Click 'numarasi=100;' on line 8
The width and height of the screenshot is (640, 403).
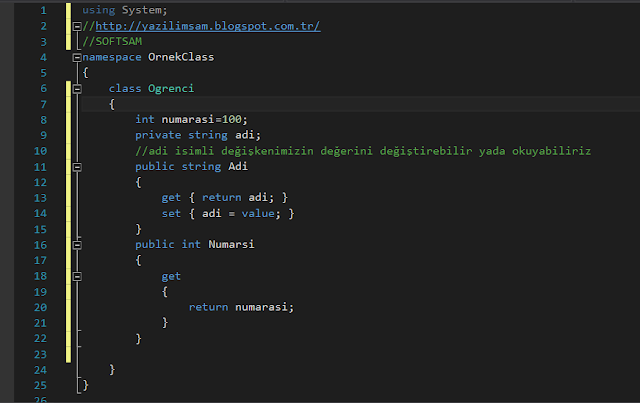pyautogui.click(x=204, y=120)
